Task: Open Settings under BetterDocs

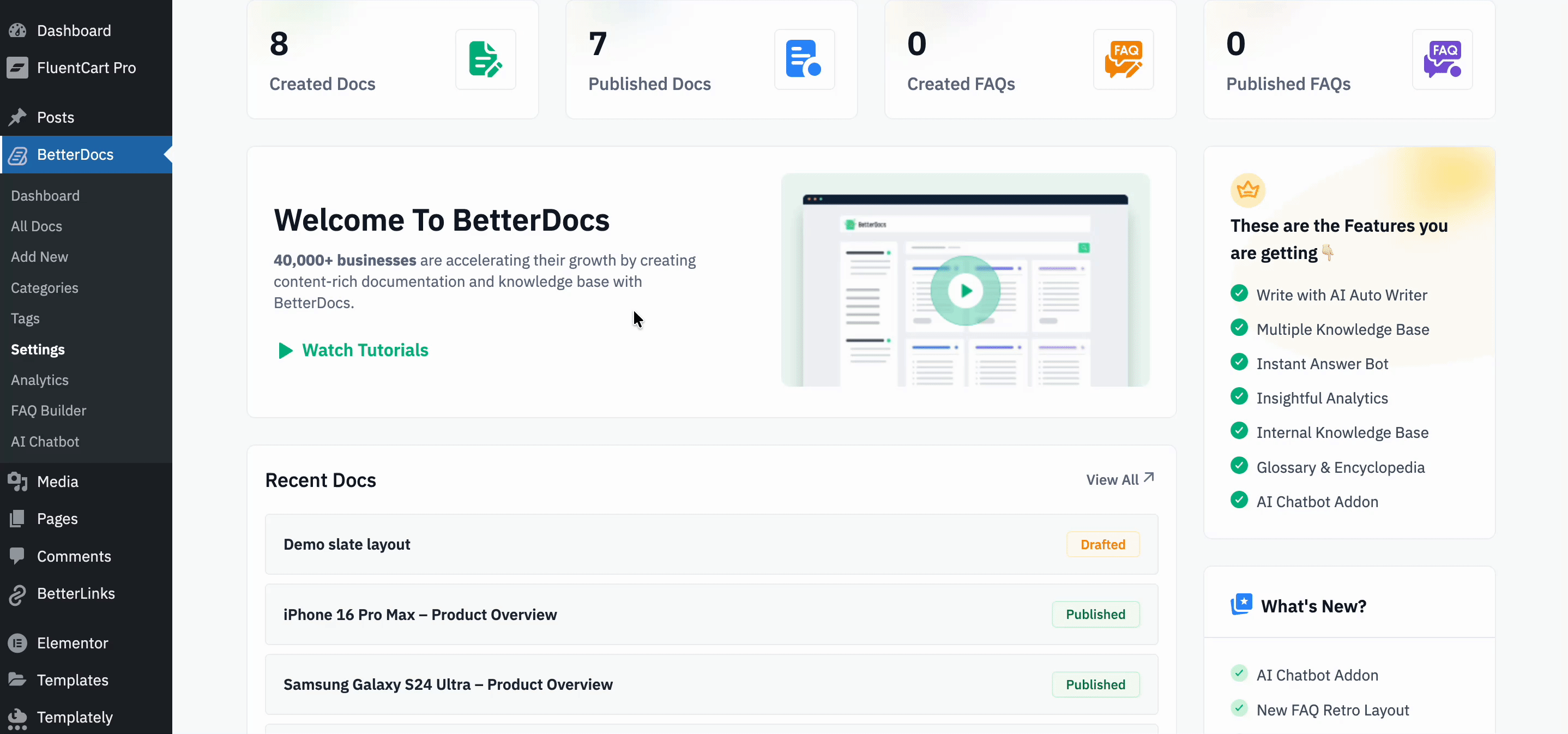Action: (x=37, y=349)
